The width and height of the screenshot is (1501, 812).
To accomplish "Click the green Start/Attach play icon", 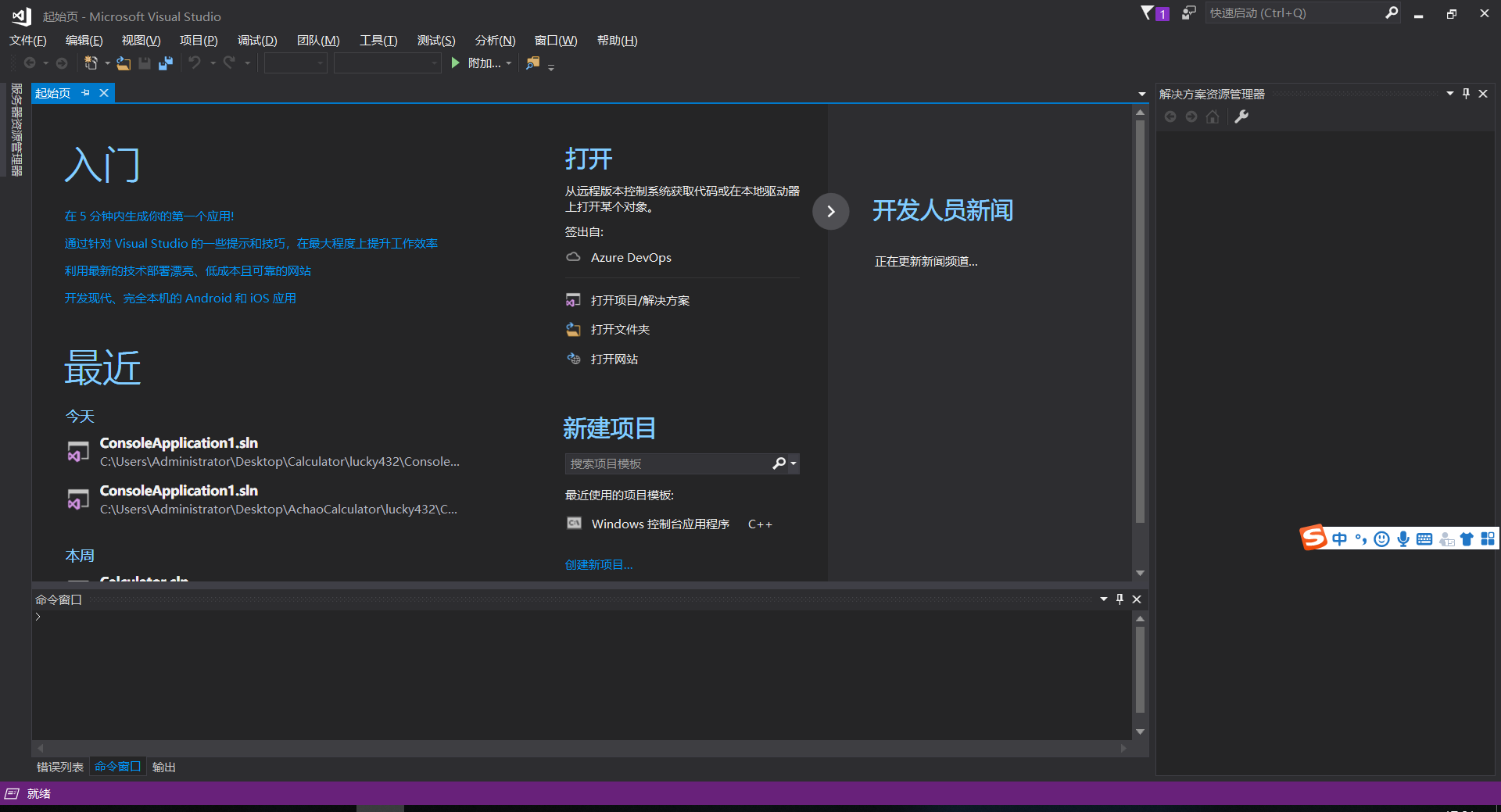I will pos(456,63).
